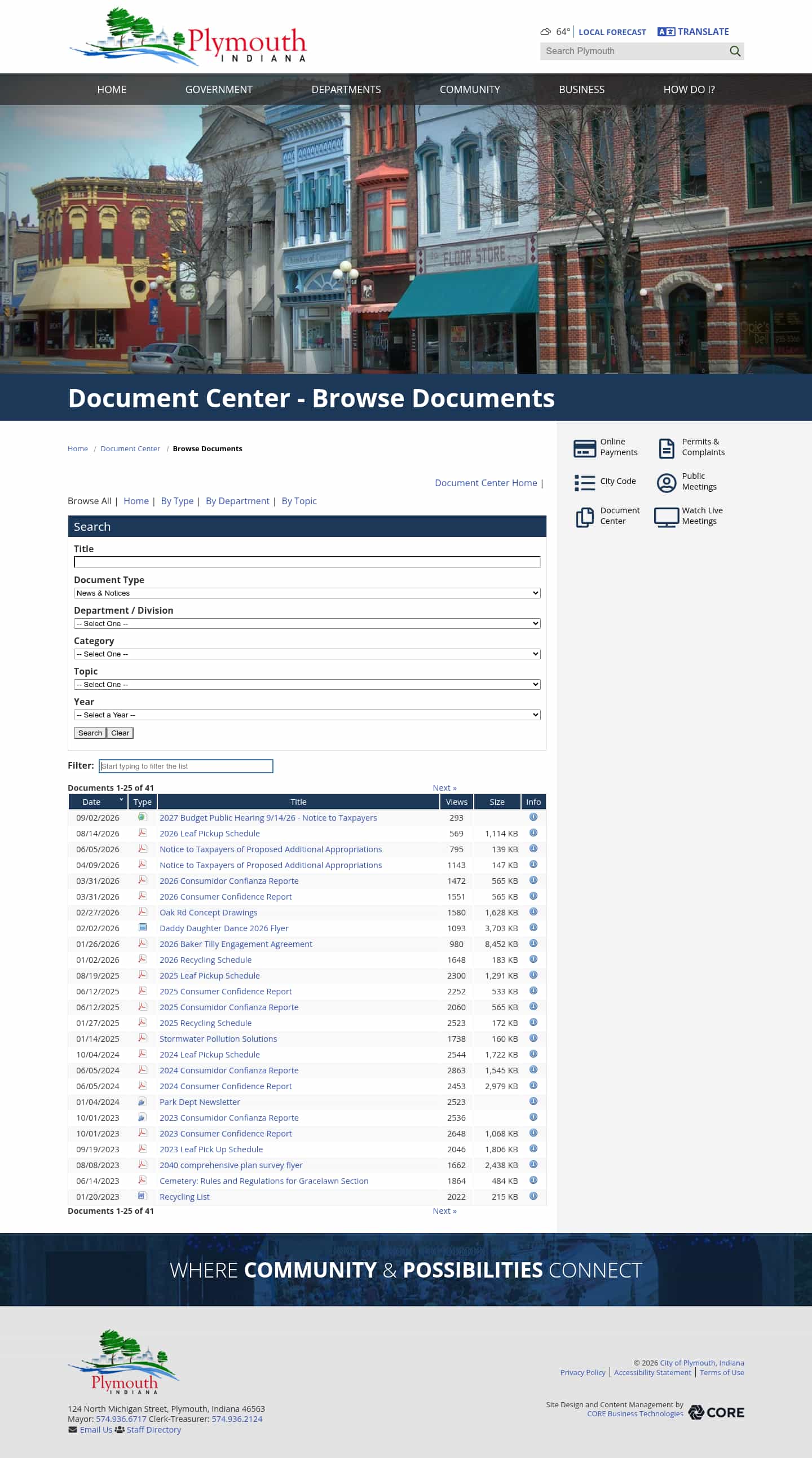This screenshot has width=812, height=1458.
Task: Click info icon for Park Dept Newsletter
Action: tap(533, 1101)
